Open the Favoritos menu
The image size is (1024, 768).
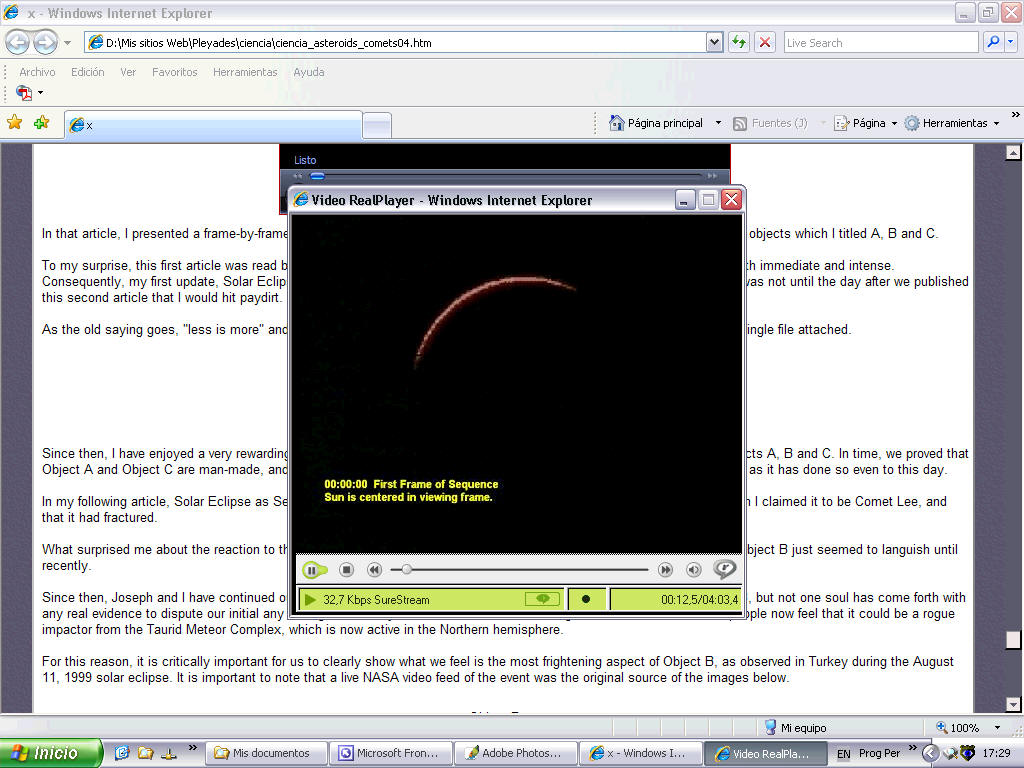click(174, 72)
